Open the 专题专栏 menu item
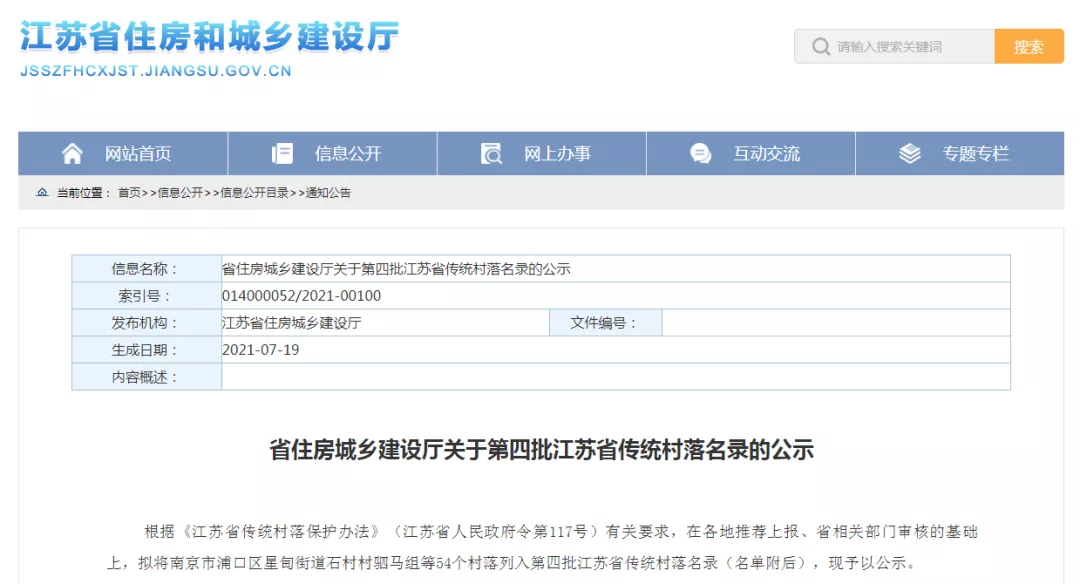Viewport: 1080px width, 584px height. tap(960, 154)
